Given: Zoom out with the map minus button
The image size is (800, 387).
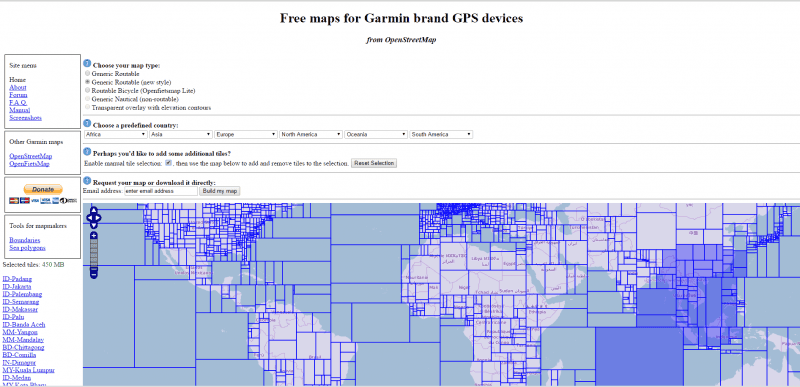Looking at the screenshot, I should tap(94, 274).
